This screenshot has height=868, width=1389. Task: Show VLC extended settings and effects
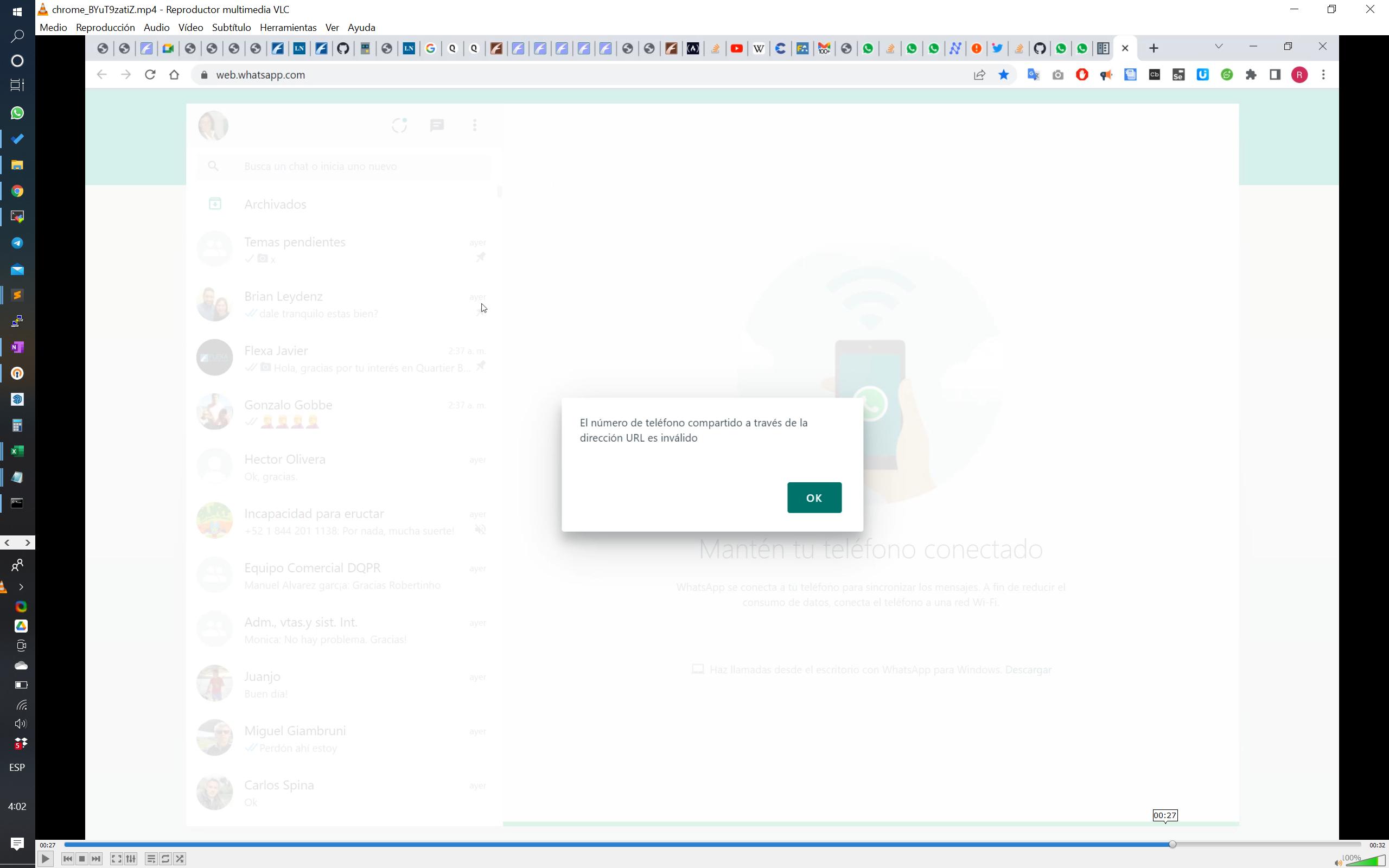[131, 859]
